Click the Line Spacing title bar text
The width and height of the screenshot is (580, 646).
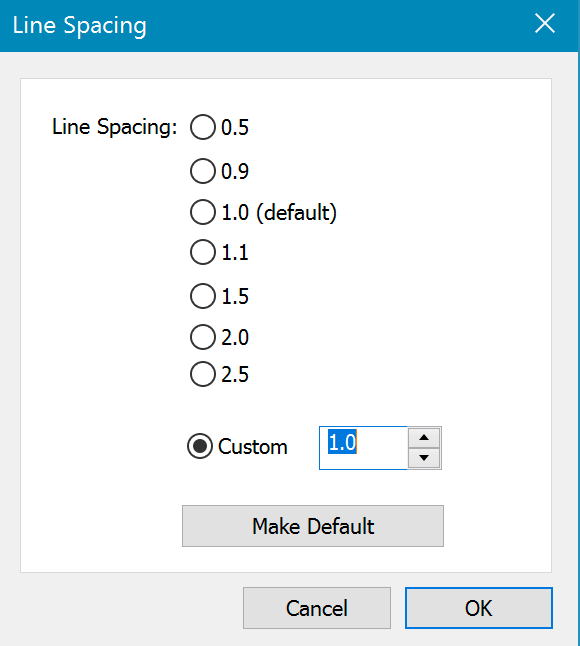(80, 26)
